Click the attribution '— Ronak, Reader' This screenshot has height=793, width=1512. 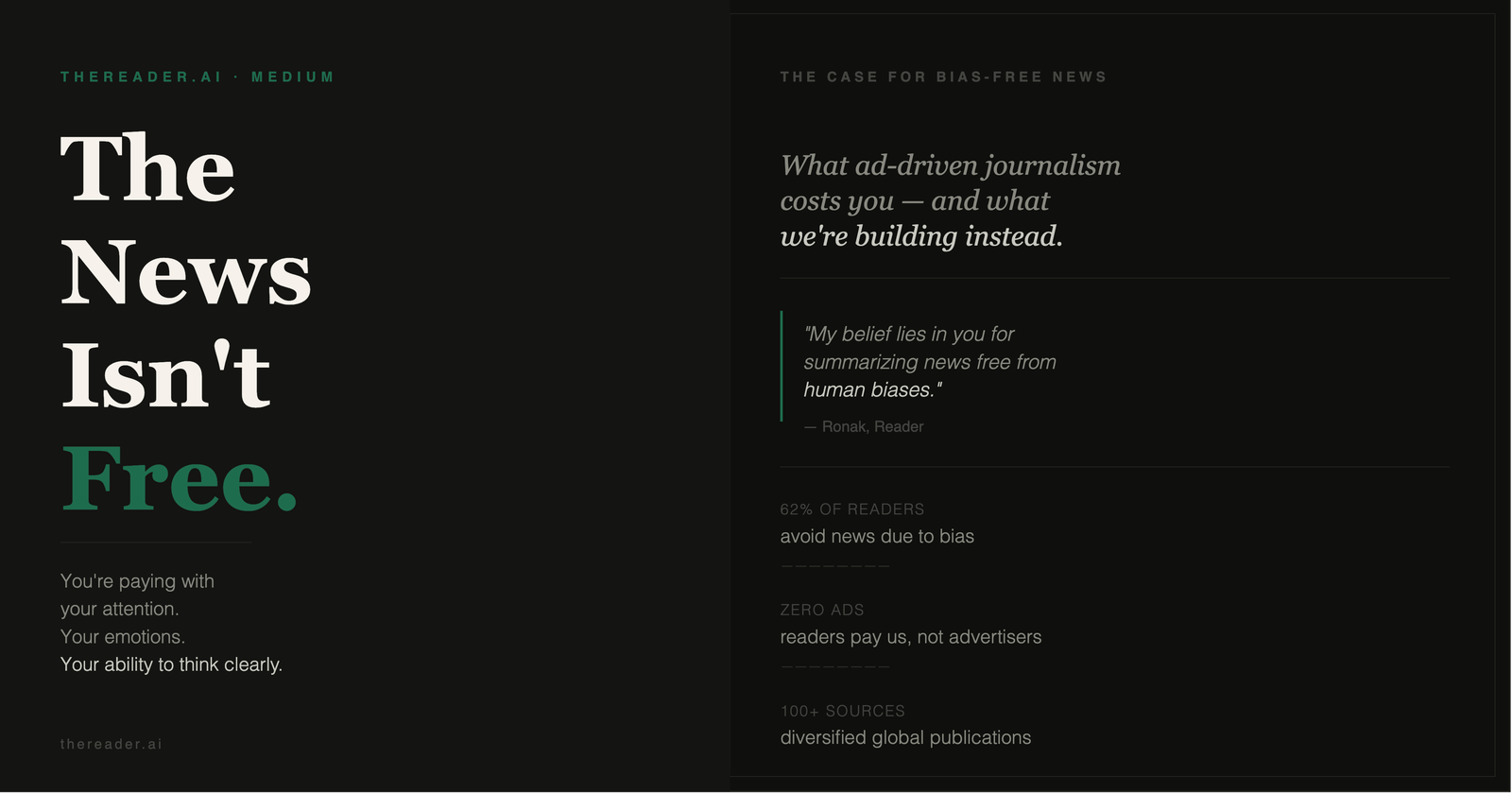tap(864, 426)
